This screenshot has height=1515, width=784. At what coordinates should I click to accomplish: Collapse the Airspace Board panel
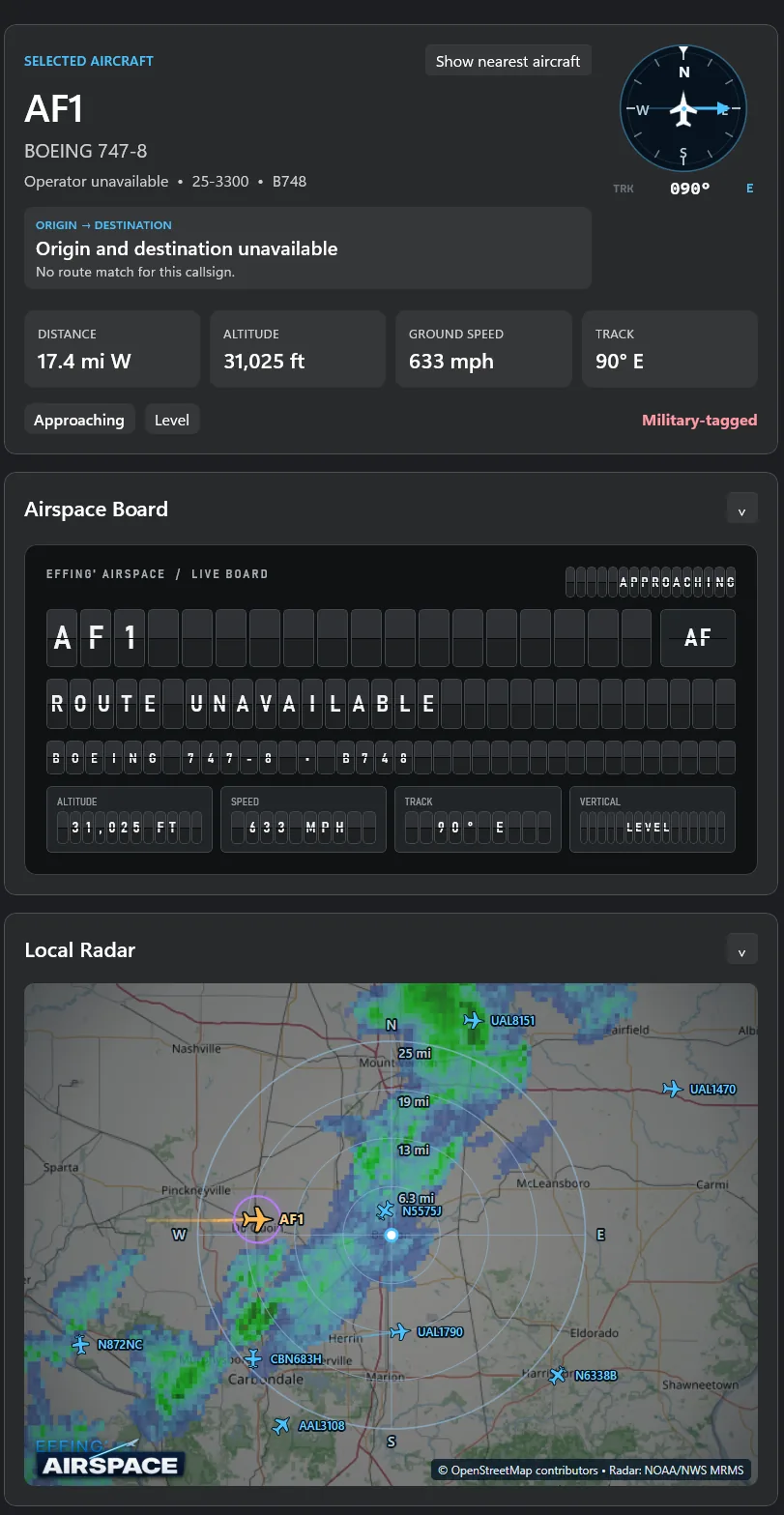tap(741, 510)
